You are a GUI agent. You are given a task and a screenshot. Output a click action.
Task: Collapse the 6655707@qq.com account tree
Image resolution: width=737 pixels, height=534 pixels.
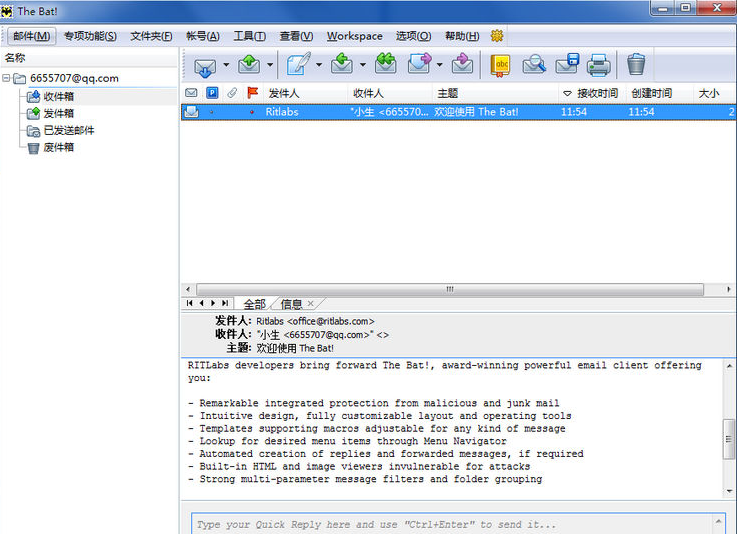(x=6, y=78)
